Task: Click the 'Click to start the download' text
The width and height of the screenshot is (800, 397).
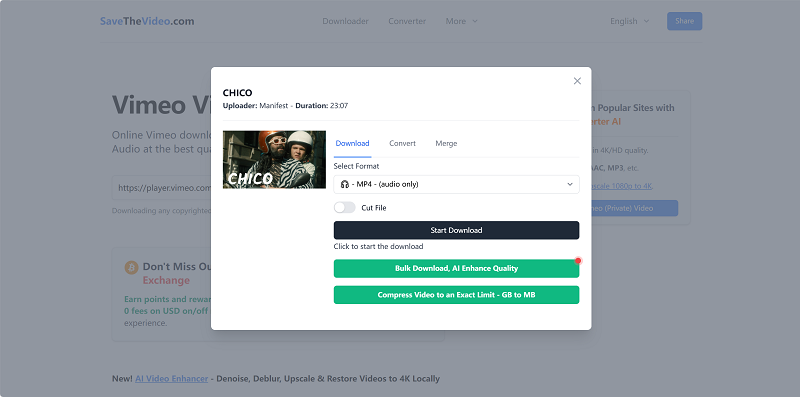Action: point(378,246)
